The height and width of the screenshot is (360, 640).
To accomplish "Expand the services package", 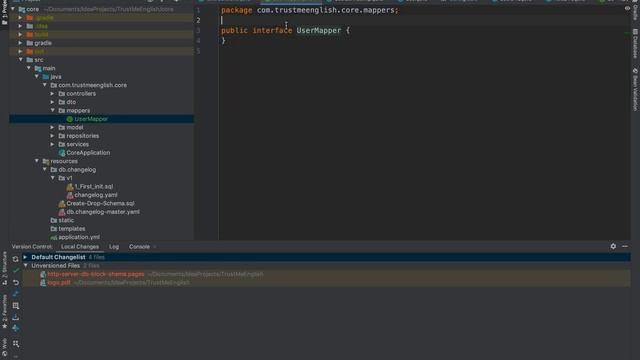I will [x=53, y=144].
